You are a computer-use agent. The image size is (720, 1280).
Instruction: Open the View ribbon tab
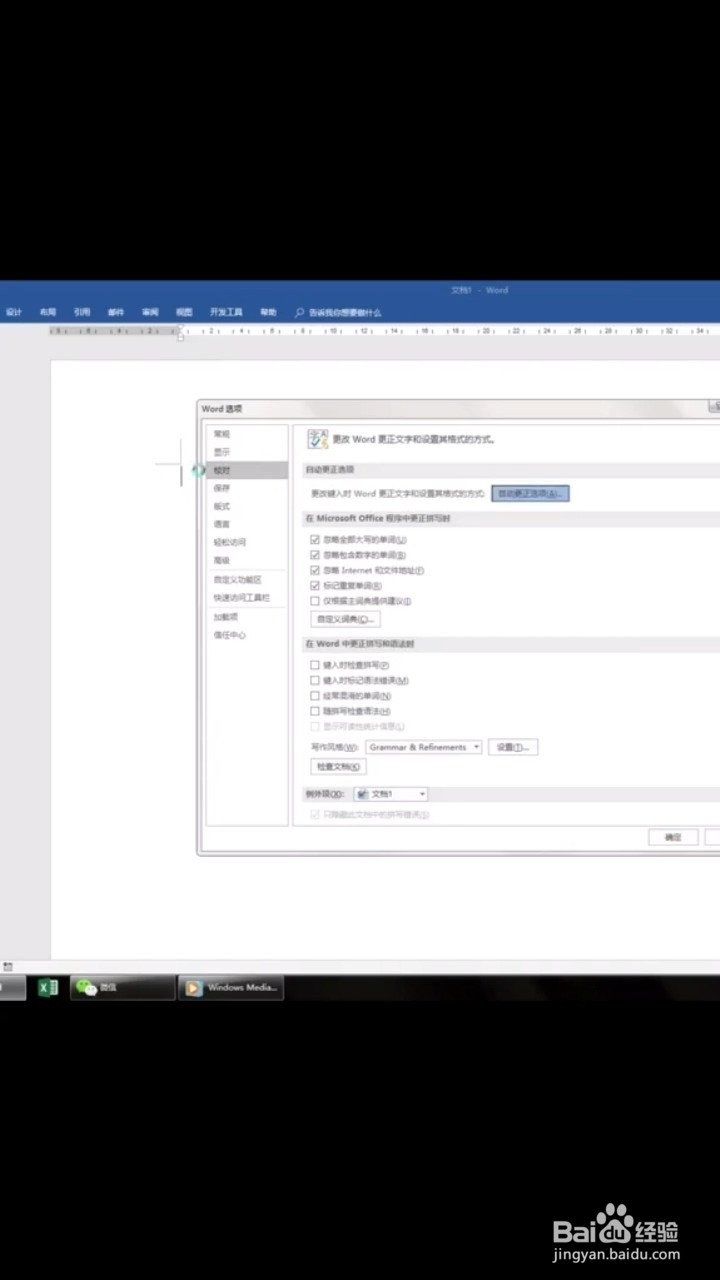click(x=184, y=312)
